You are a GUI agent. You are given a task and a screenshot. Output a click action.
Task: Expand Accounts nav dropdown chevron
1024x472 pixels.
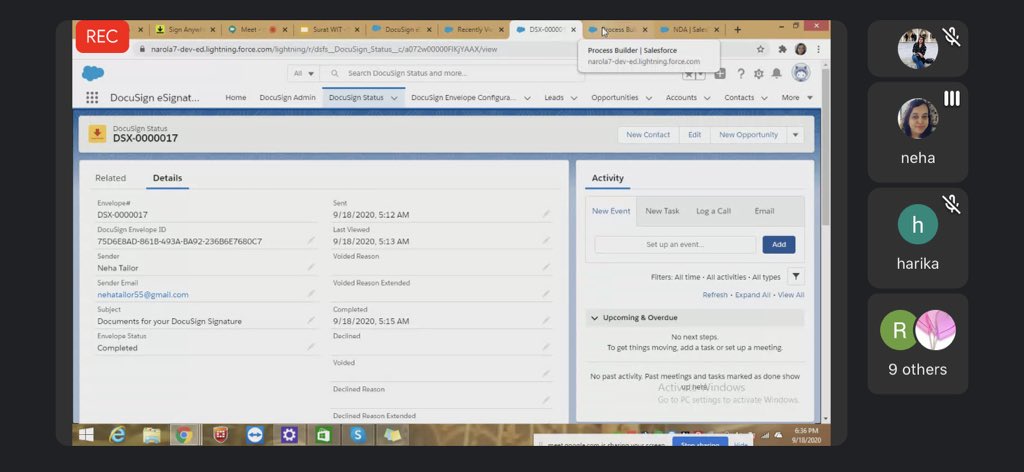click(707, 98)
